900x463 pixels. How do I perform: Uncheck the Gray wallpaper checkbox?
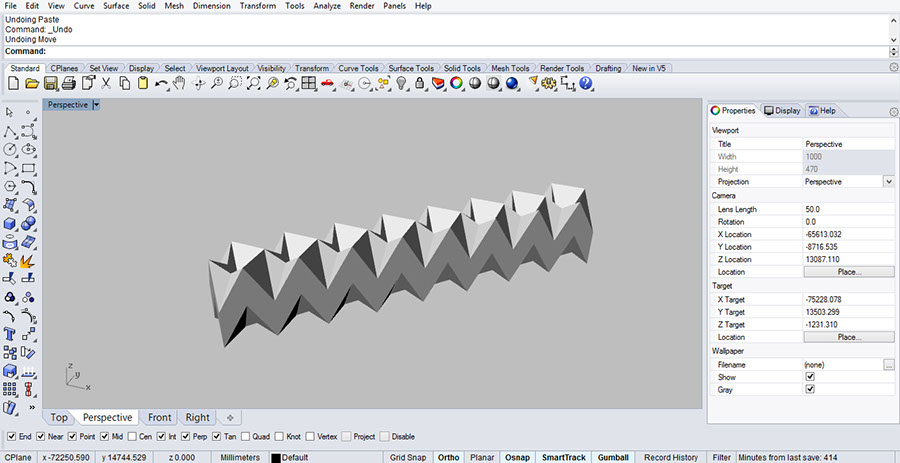[x=809, y=390]
